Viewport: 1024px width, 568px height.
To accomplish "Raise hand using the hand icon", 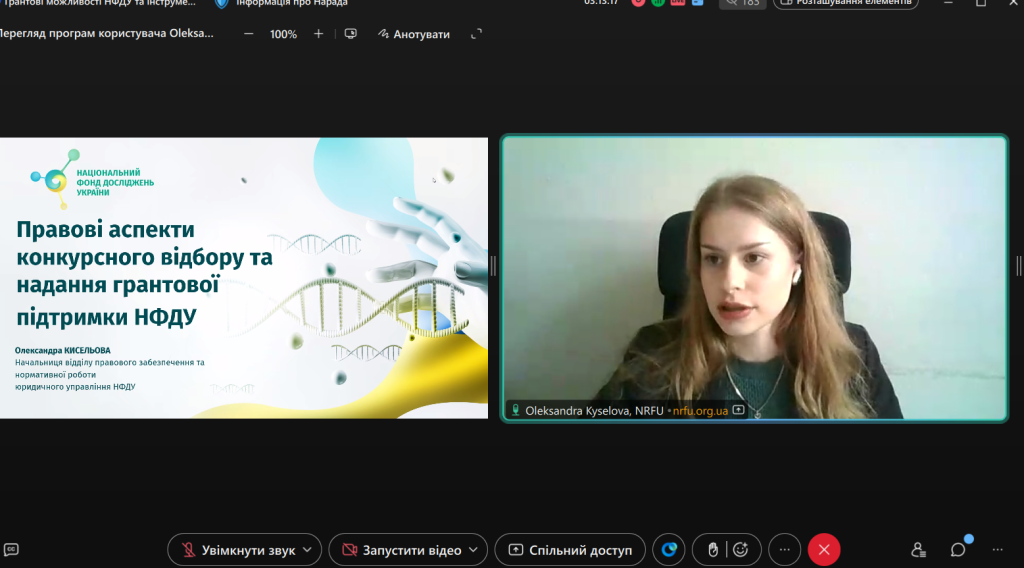I will 713,550.
